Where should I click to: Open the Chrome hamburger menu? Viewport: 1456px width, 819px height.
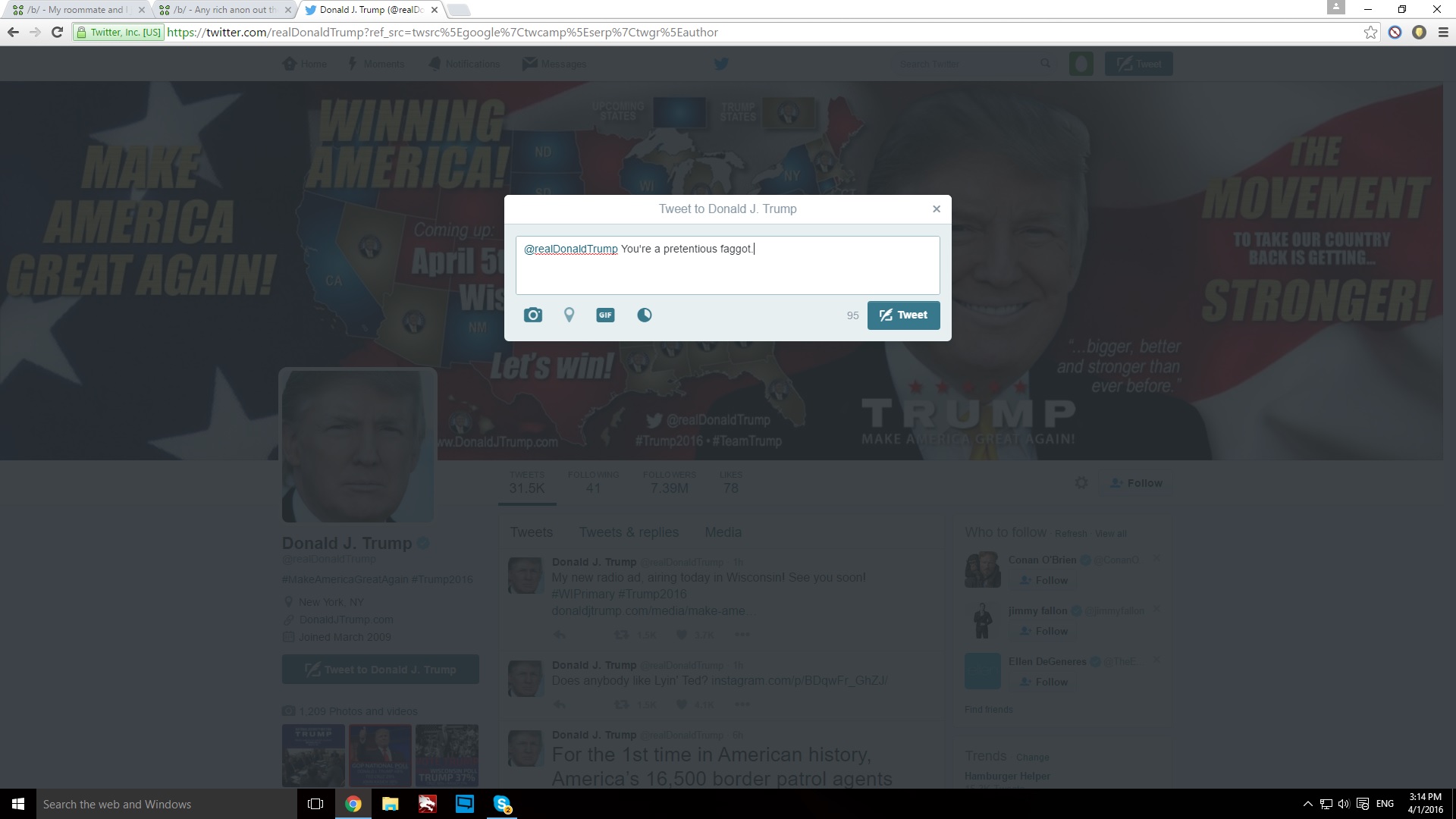tap(1443, 32)
